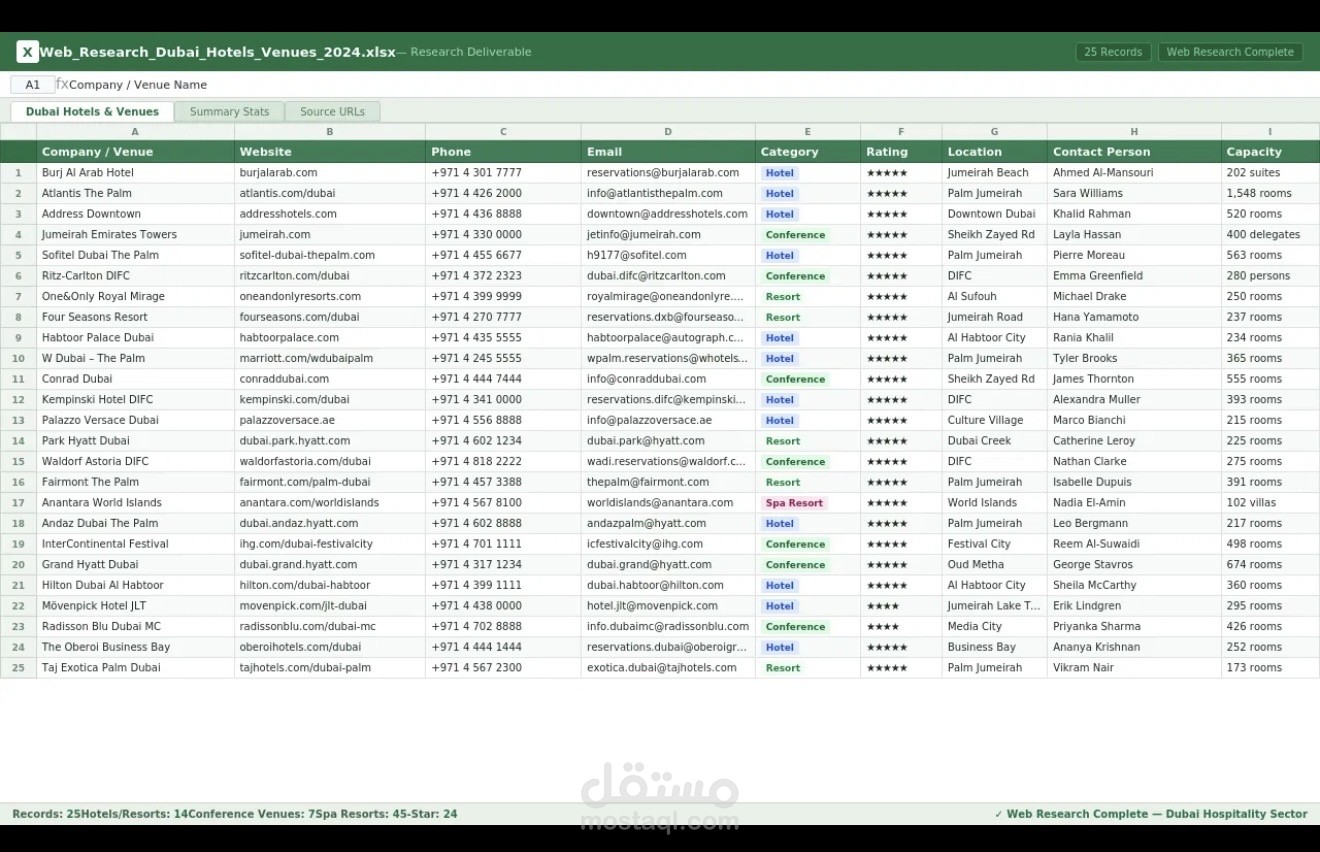The image size is (1320, 852).
Task: Click the Taj Exotica Palm Dubai cell
Action: (135, 668)
